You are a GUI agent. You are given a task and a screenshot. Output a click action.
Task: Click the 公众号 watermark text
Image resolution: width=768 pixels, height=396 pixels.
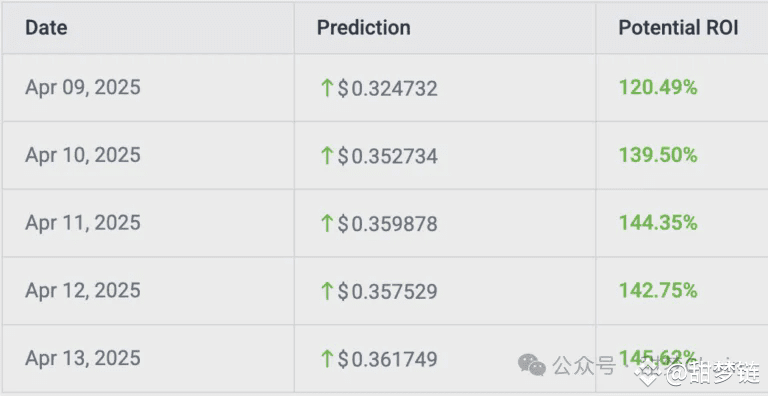583,365
